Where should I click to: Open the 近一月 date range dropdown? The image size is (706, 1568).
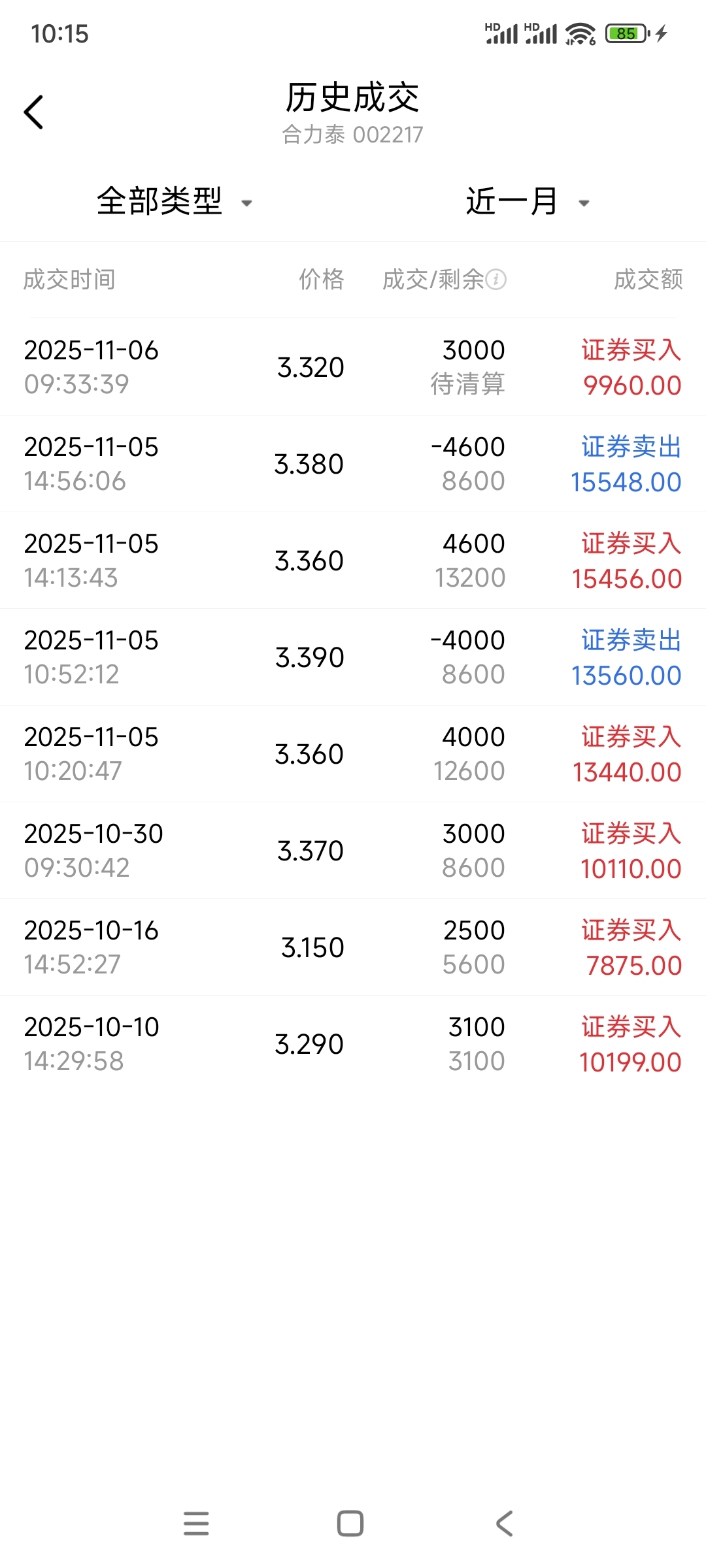point(512,201)
